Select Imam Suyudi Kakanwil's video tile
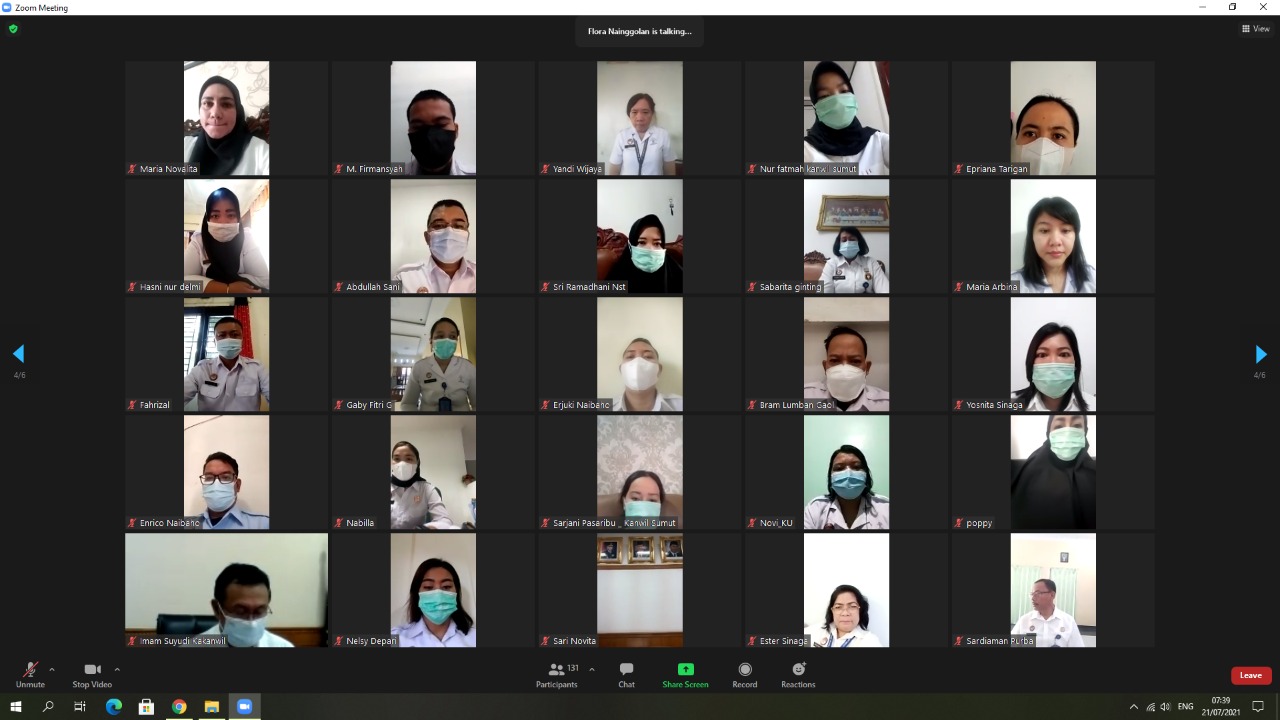1280x720 pixels. (226, 590)
